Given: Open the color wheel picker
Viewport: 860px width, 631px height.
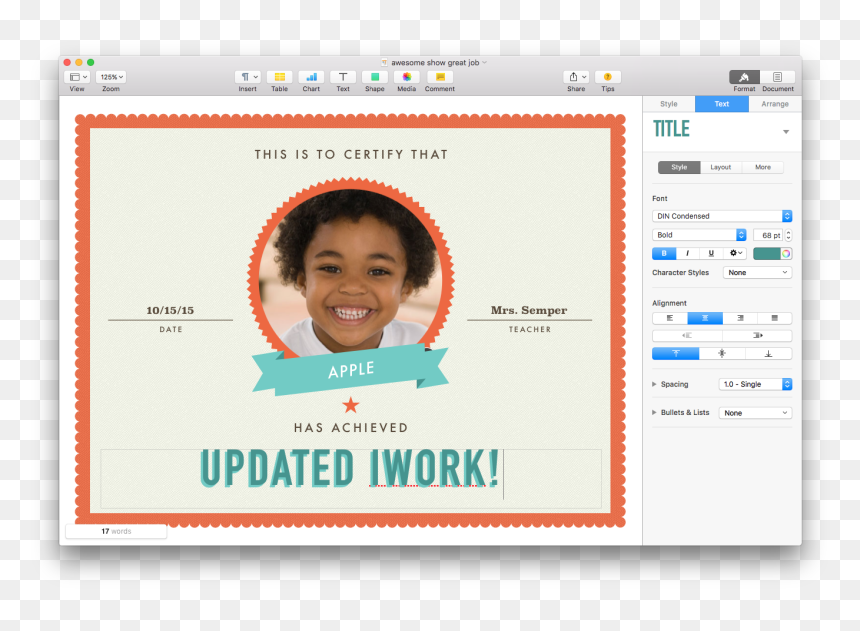Looking at the screenshot, I should [786, 253].
